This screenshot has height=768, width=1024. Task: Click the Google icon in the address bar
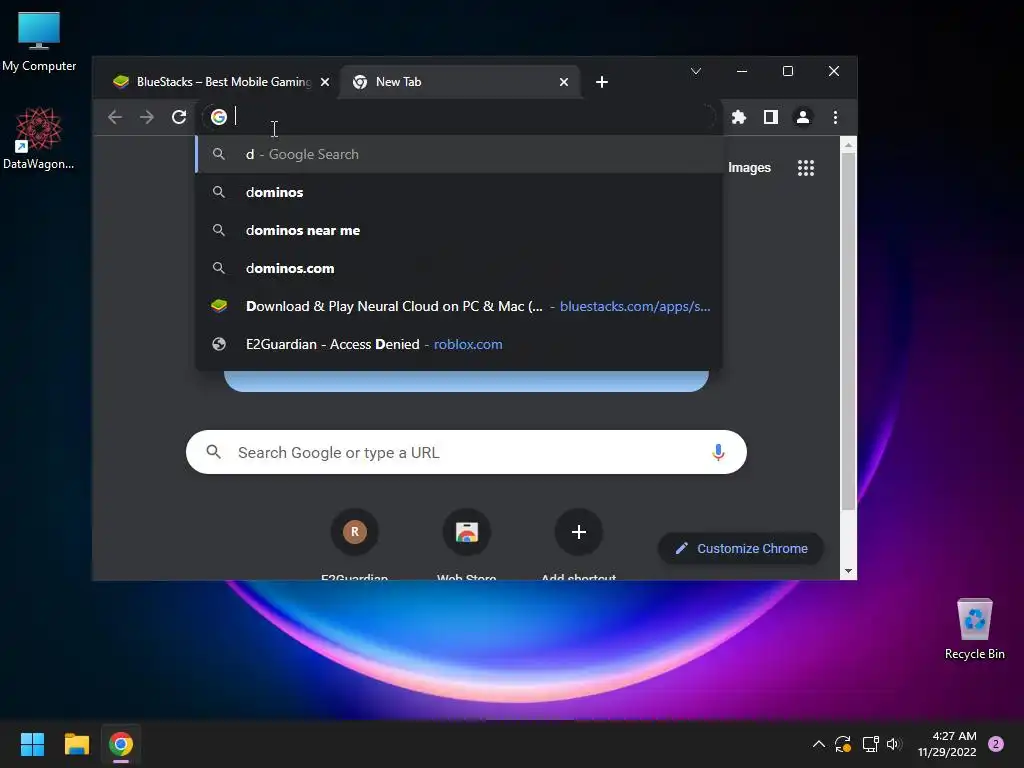pyautogui.click(x=219, y=117)
